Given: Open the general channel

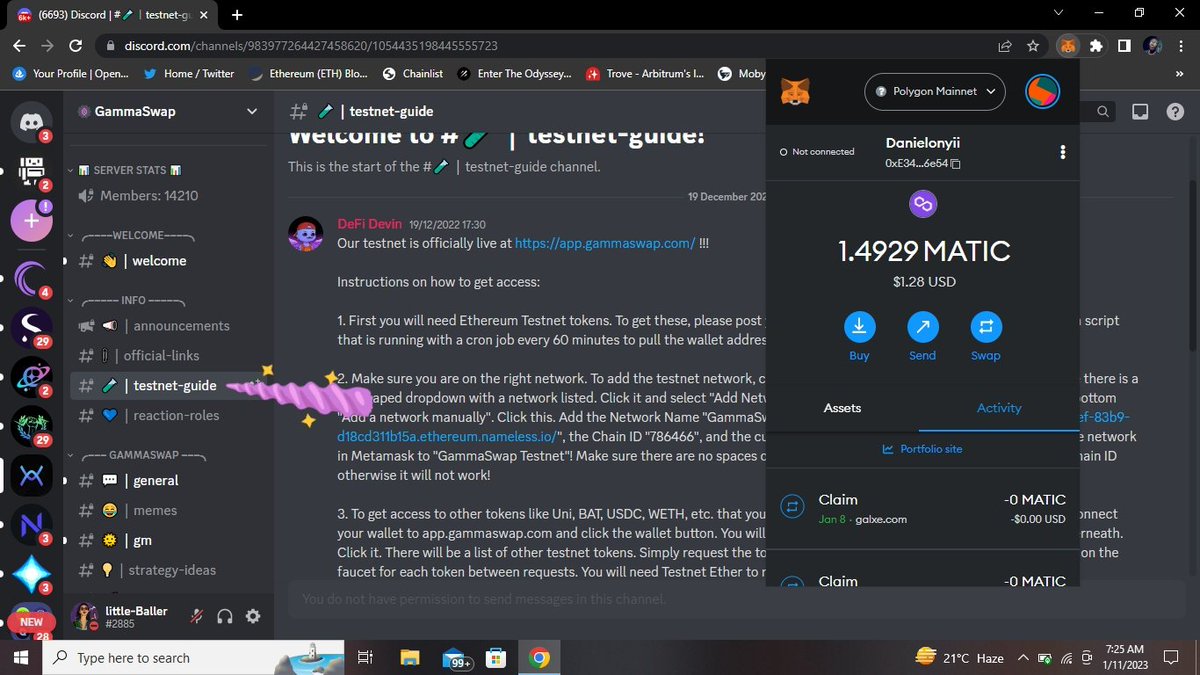Looking at the screenshot, I should click(x=170, y=480).
